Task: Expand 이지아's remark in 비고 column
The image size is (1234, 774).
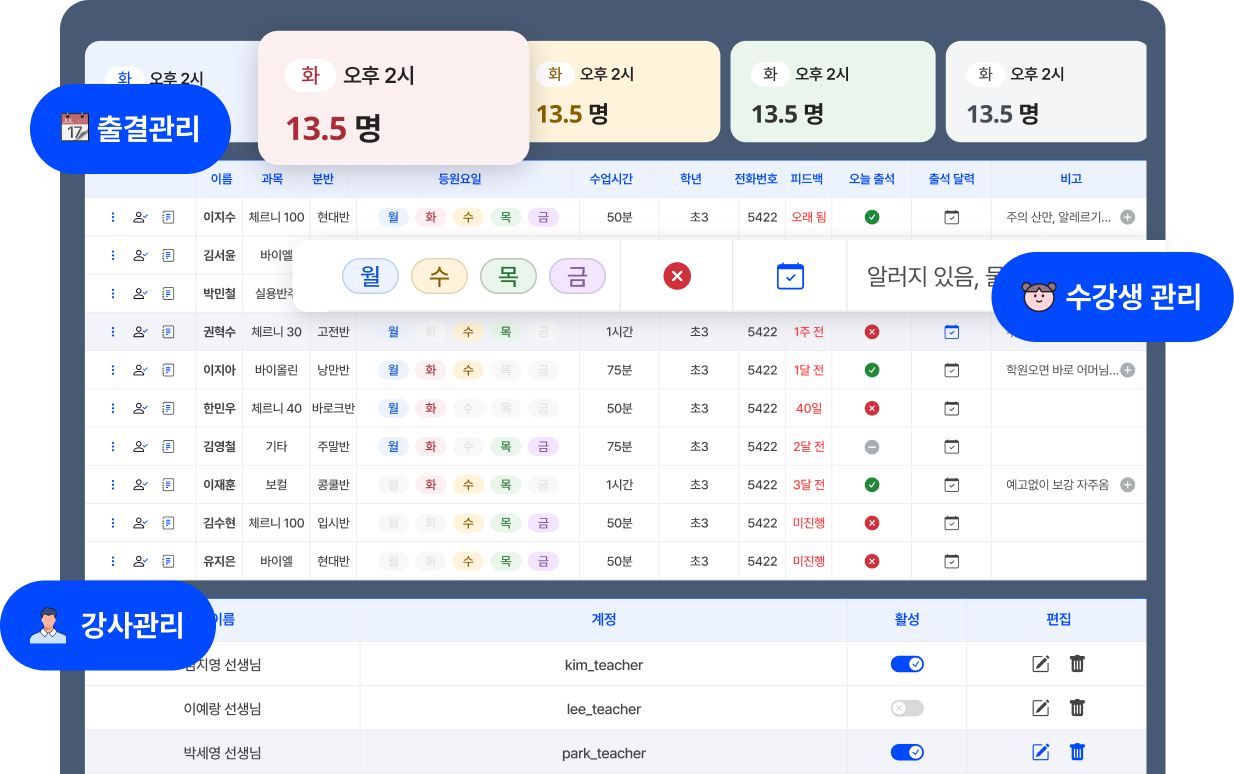Action: (1127, 370)
